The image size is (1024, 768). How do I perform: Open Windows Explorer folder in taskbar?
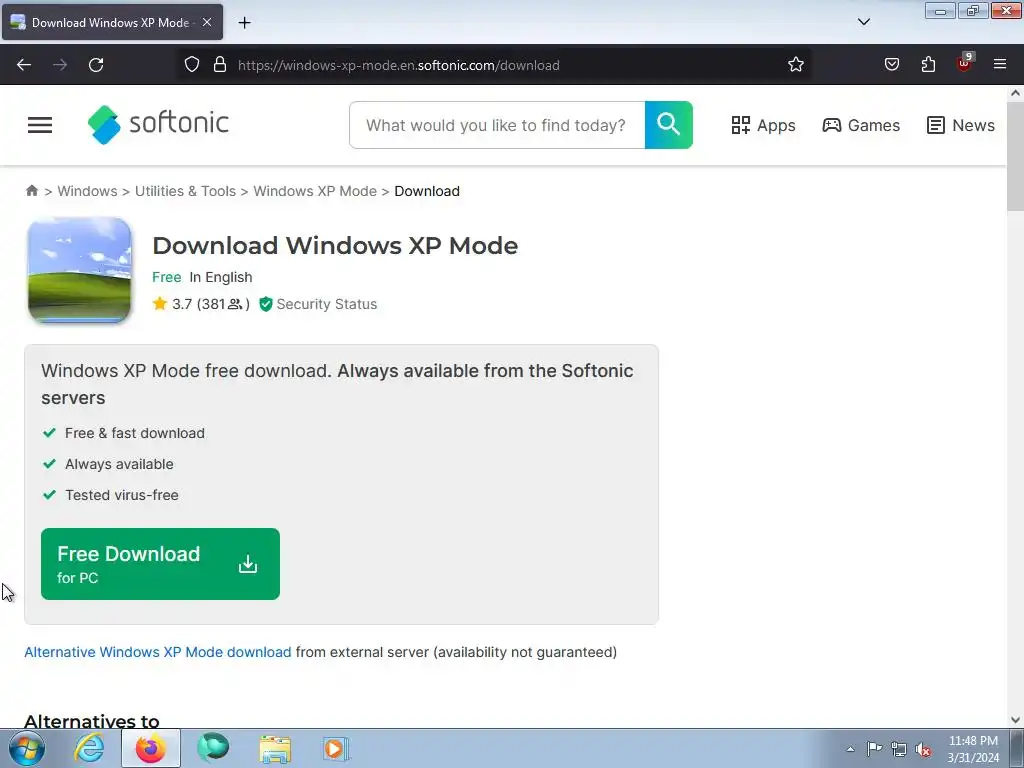click(x=275, y=749)
